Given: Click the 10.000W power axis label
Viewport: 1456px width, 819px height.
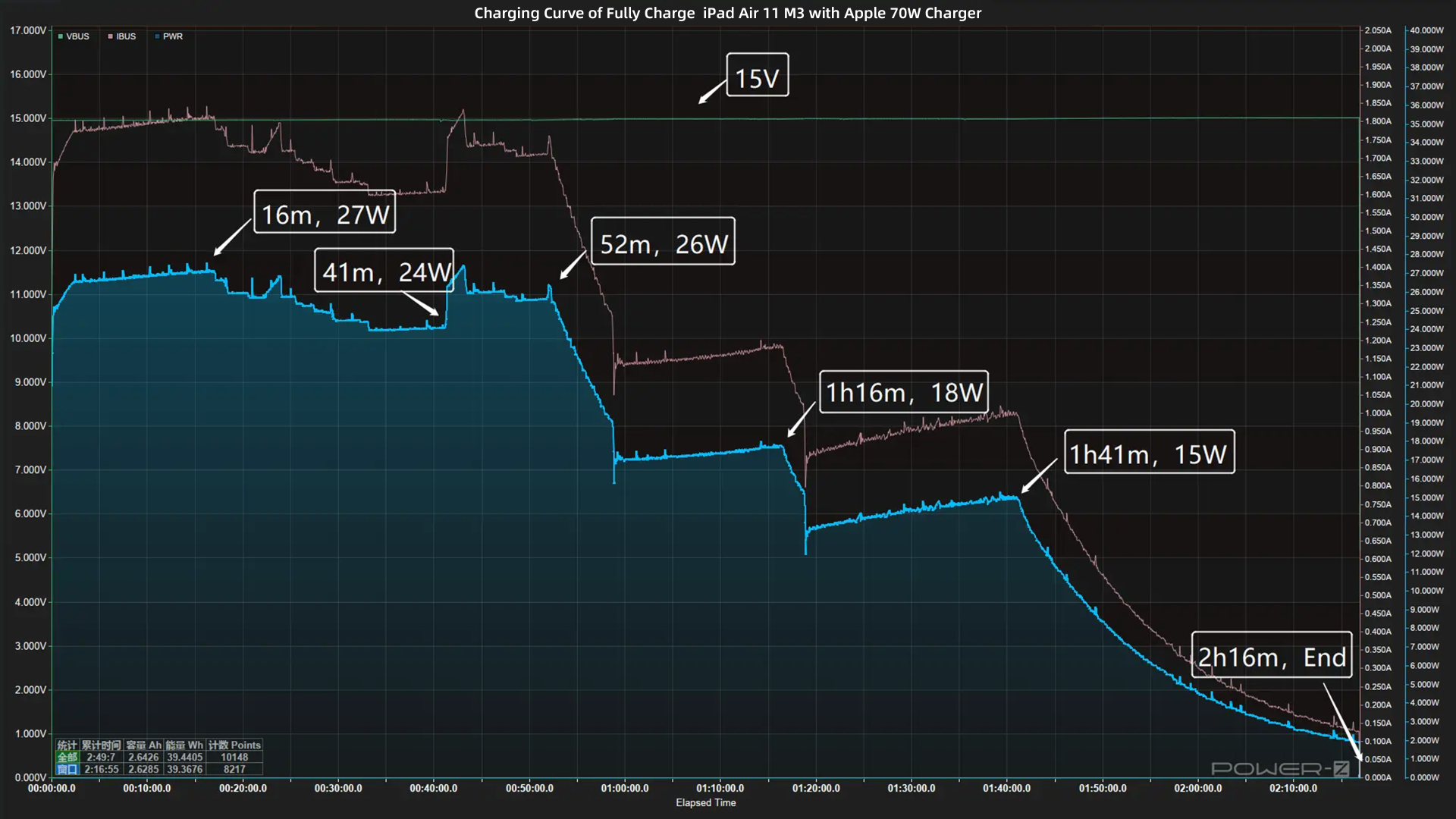Looking at the screenshot, I should (1426, 591).
